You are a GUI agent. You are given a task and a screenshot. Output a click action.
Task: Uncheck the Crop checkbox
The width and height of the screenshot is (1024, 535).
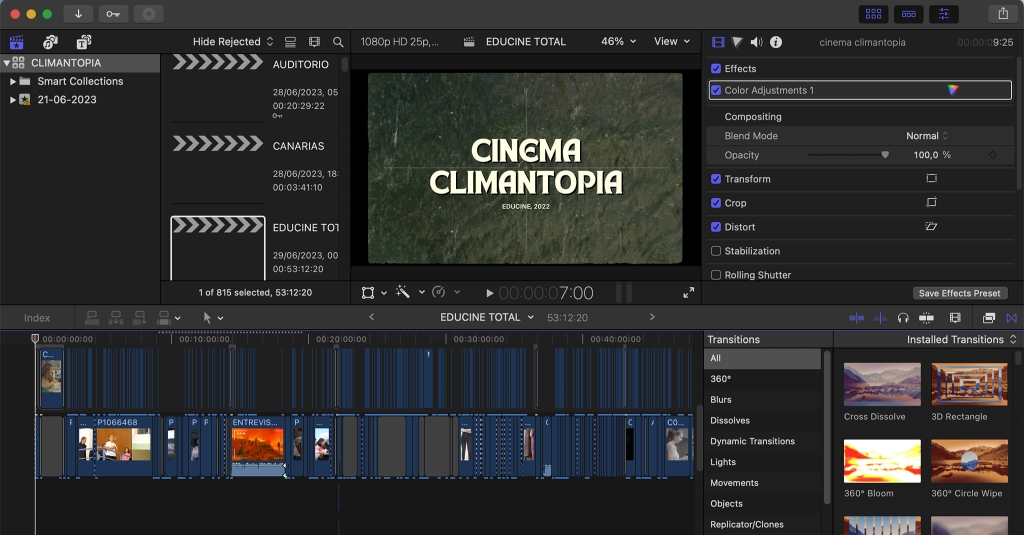(715, 203)
